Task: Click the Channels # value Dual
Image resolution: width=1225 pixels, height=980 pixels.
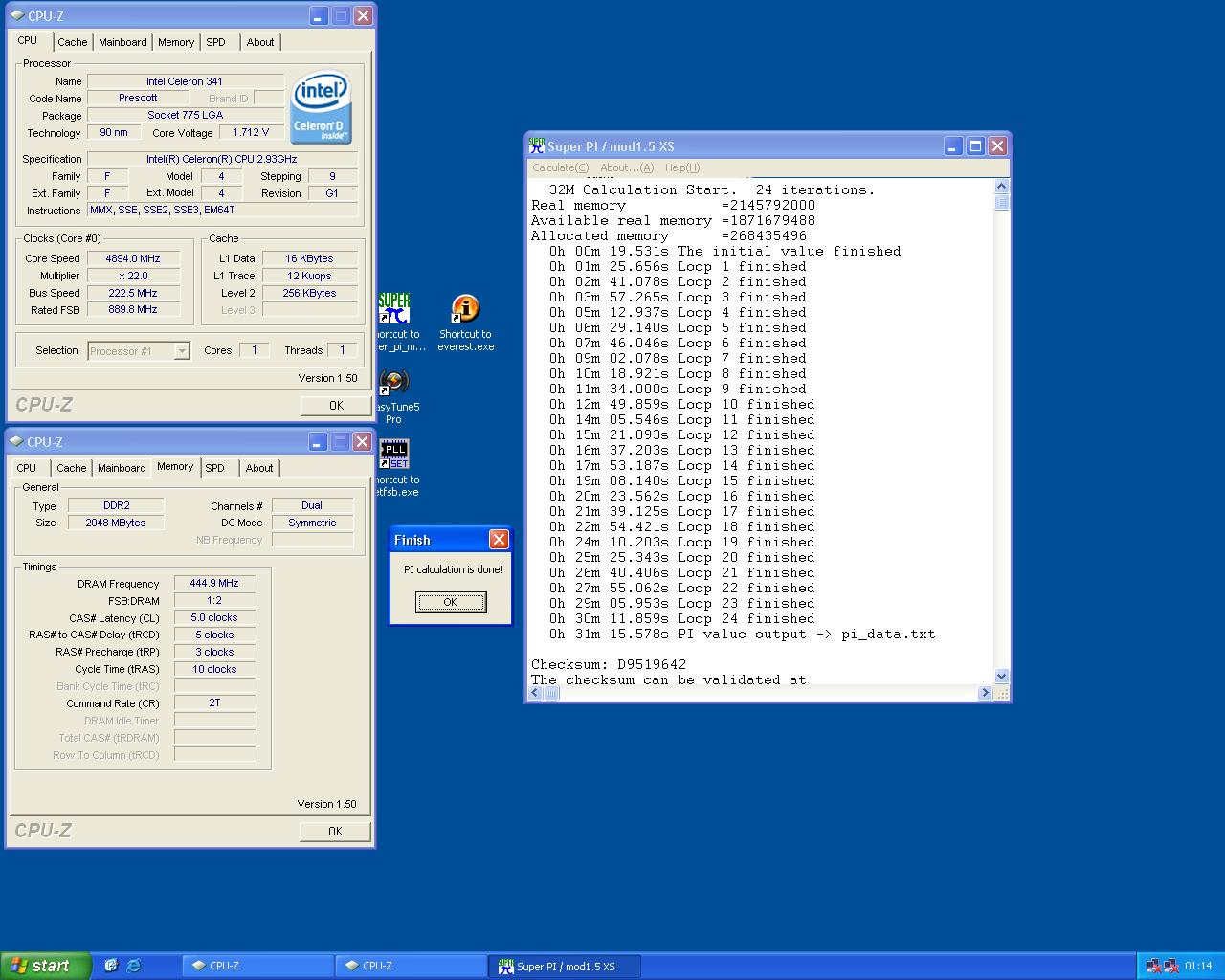Action: [312, 505]
